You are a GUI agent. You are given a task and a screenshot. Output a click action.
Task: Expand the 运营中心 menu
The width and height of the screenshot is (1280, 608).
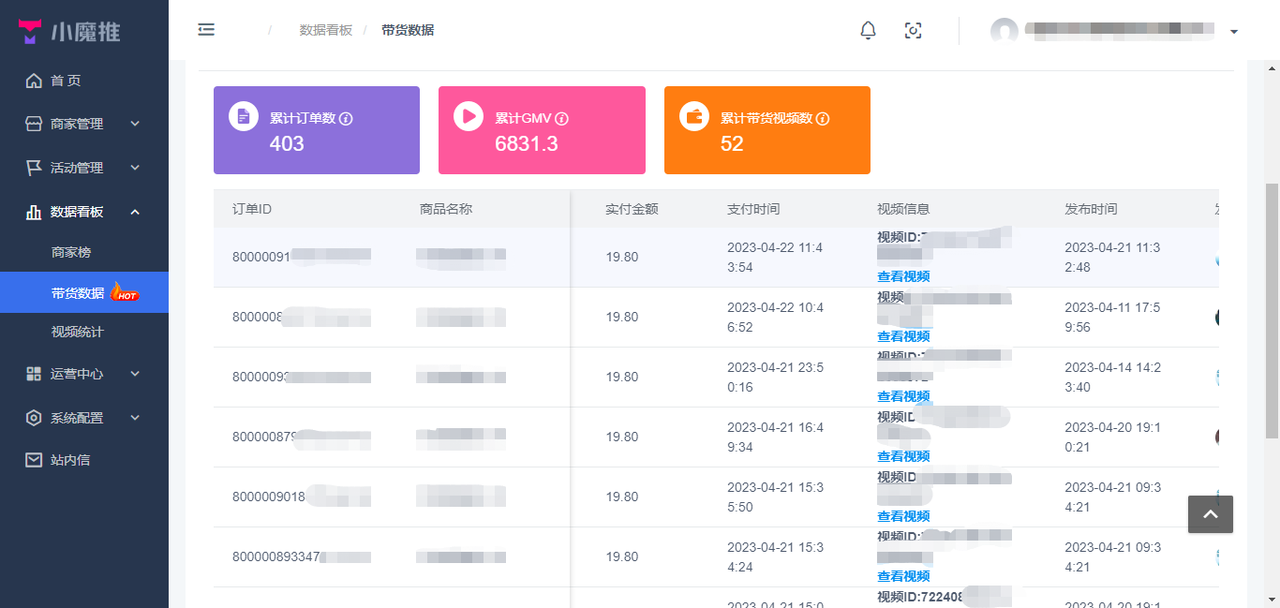coord(84,374)
